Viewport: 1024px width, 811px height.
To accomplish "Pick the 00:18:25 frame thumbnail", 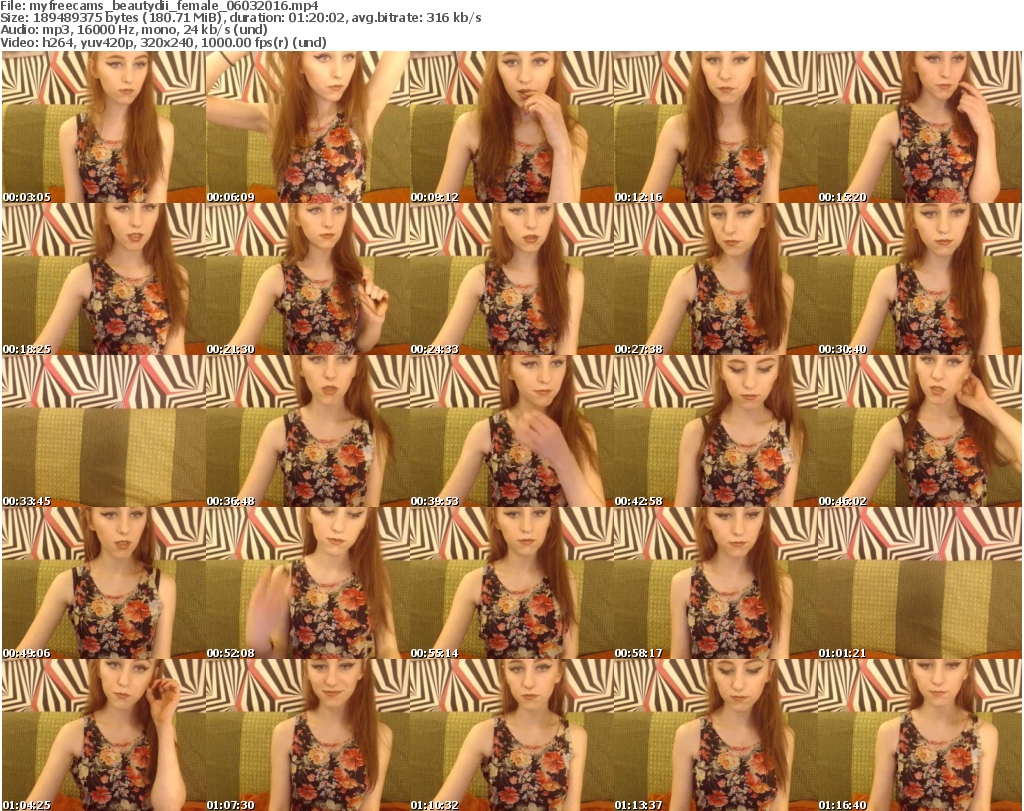I will pyautogui.click(x=104, y=279).
